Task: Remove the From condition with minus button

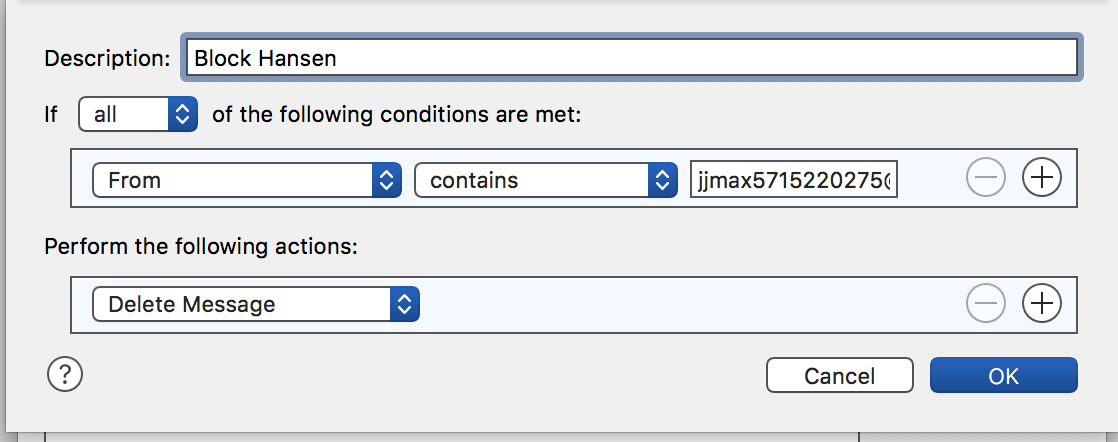Action: coord(985,178)
